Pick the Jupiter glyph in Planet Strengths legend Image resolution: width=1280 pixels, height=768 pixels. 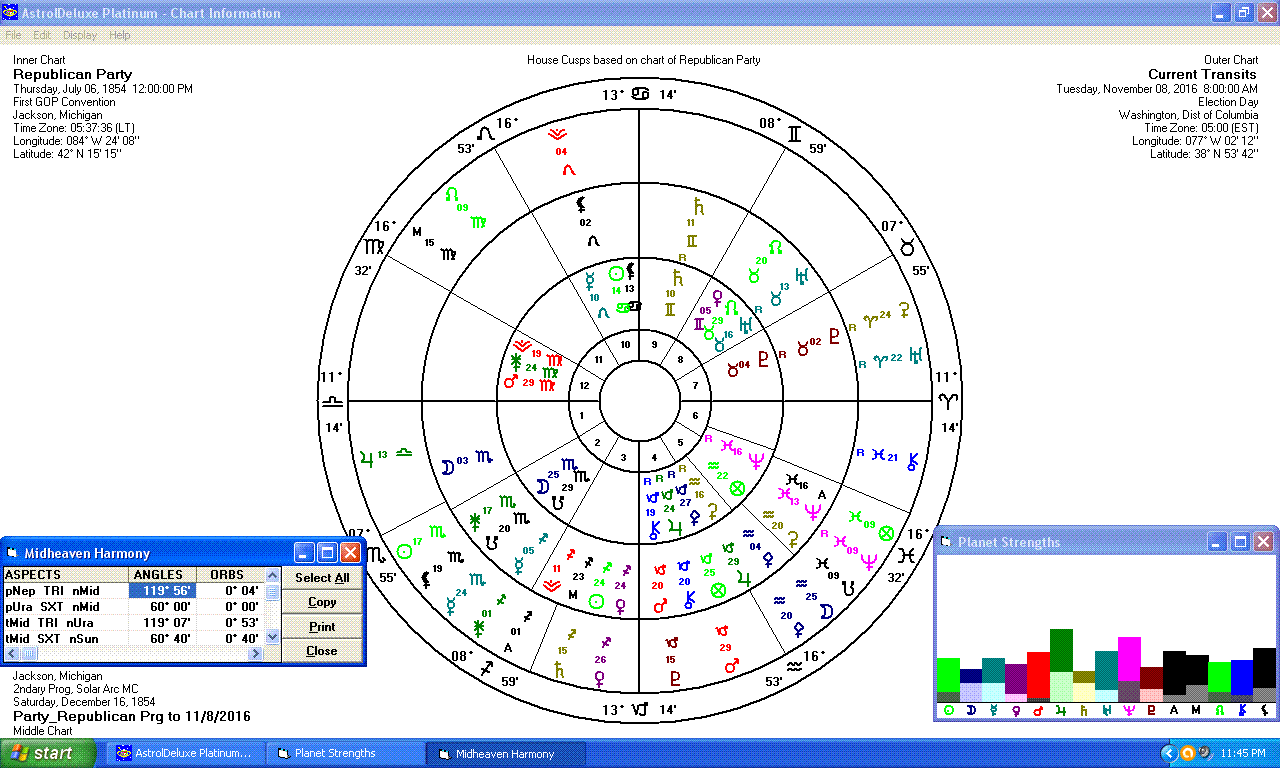[1061, 710]
